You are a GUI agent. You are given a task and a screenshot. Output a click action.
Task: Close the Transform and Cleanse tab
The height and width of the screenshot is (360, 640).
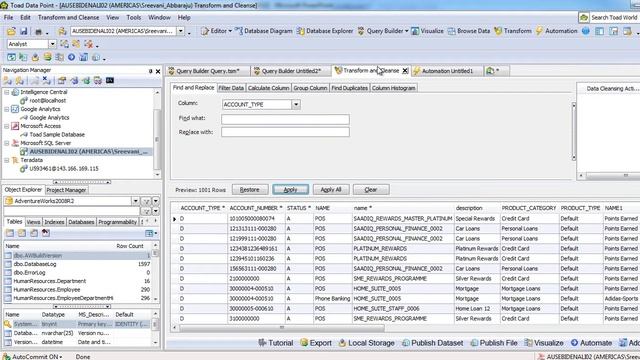pos(405,71)
